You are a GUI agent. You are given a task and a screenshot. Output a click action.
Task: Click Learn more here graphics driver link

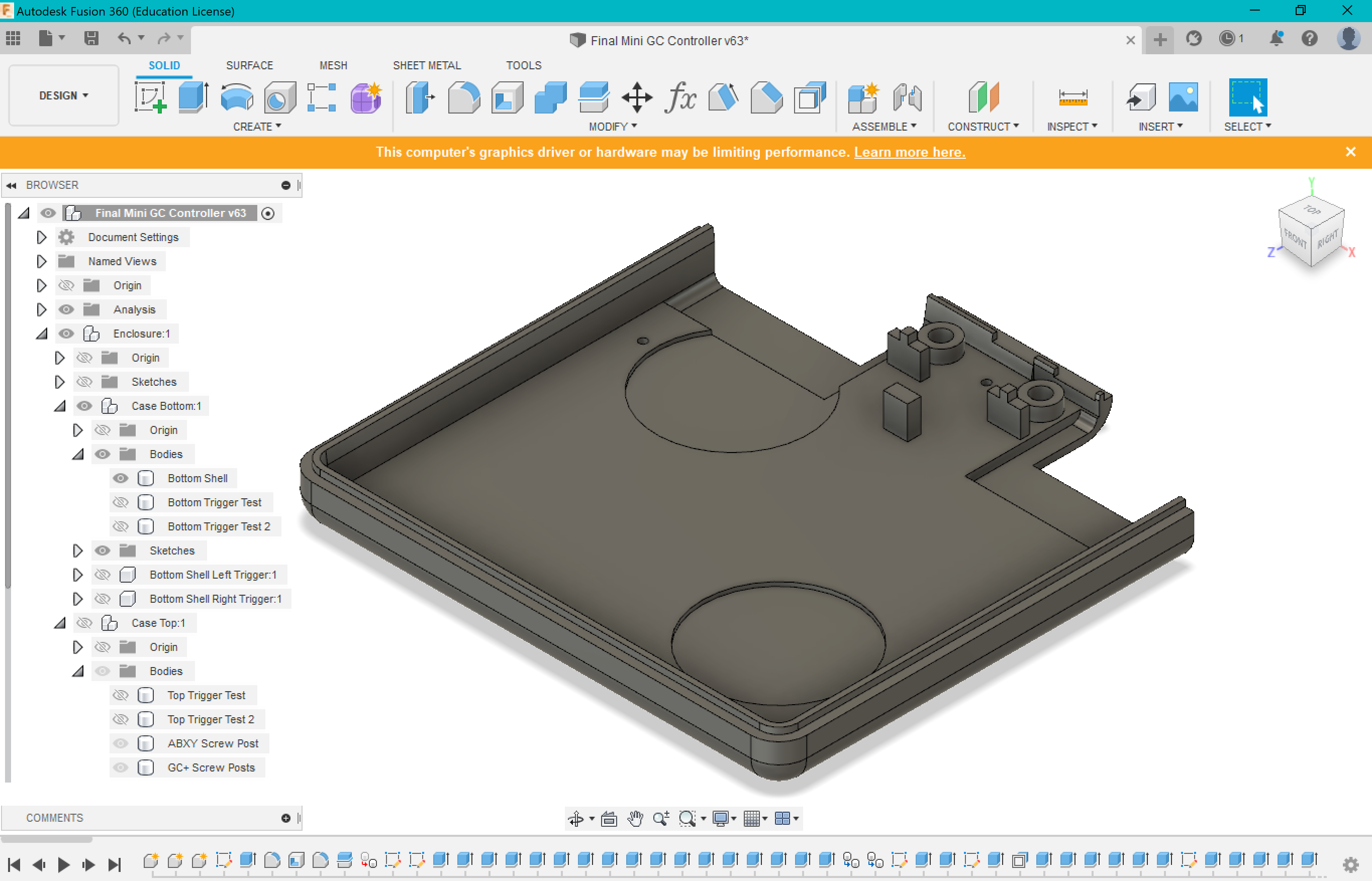[x=907, y=152]
